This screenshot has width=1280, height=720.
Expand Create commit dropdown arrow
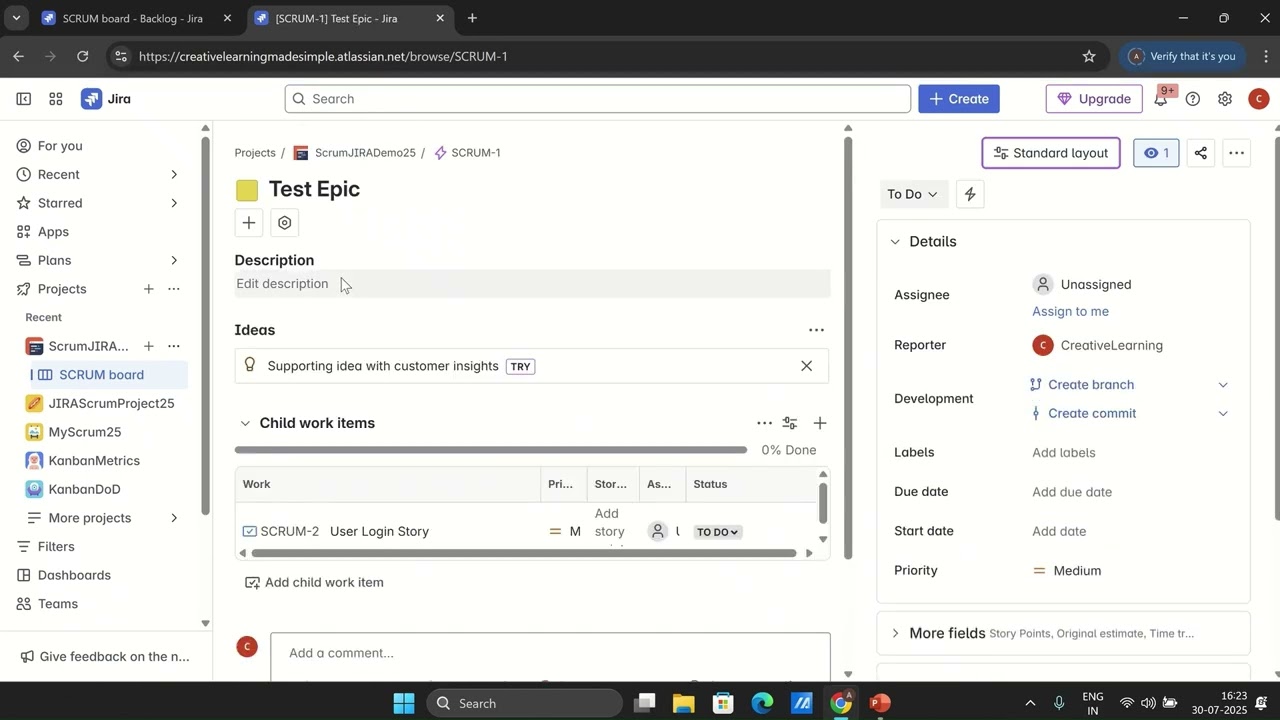pyautogui.click(x=1222, y=413)
